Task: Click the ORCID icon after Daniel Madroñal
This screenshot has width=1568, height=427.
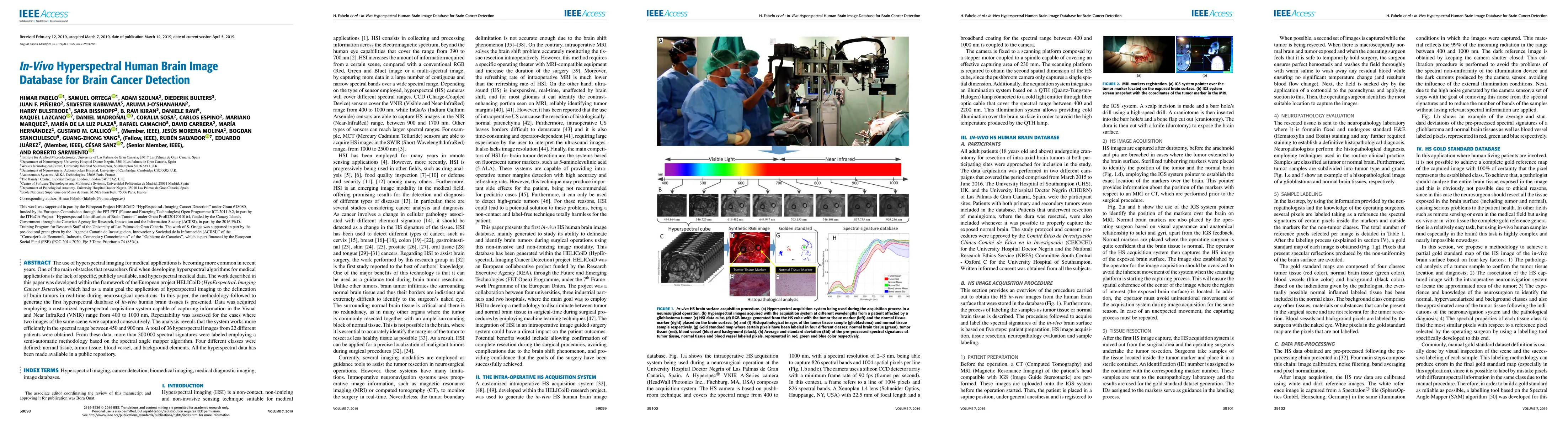Action: [129, 116]
